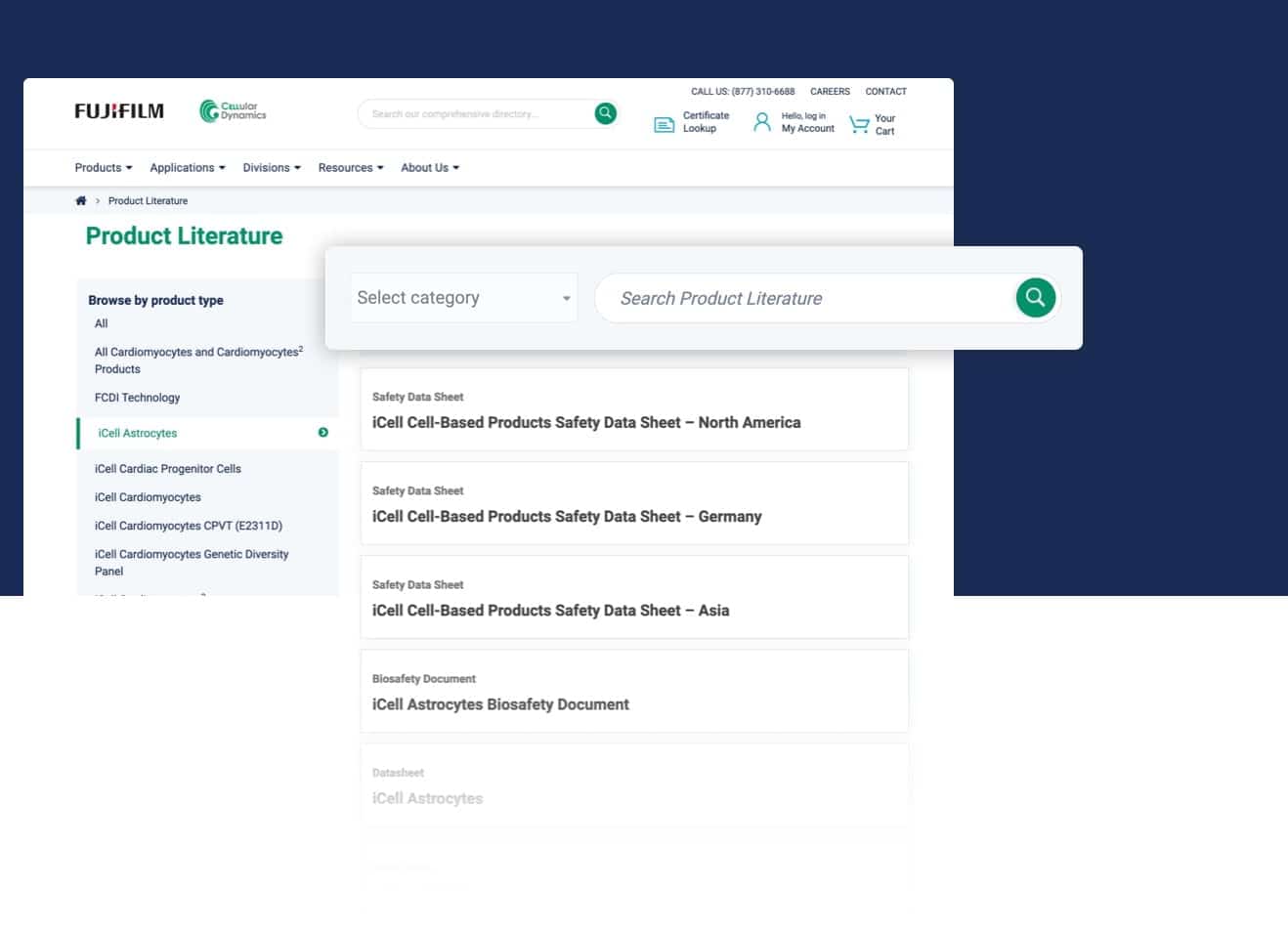Click the CAREERS link
The width and height of the screenshot is (1288, 934).
[x=830, y=92]
